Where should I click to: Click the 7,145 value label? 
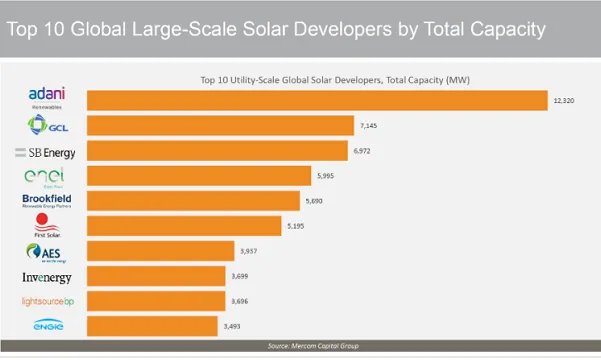pos(368,125)
